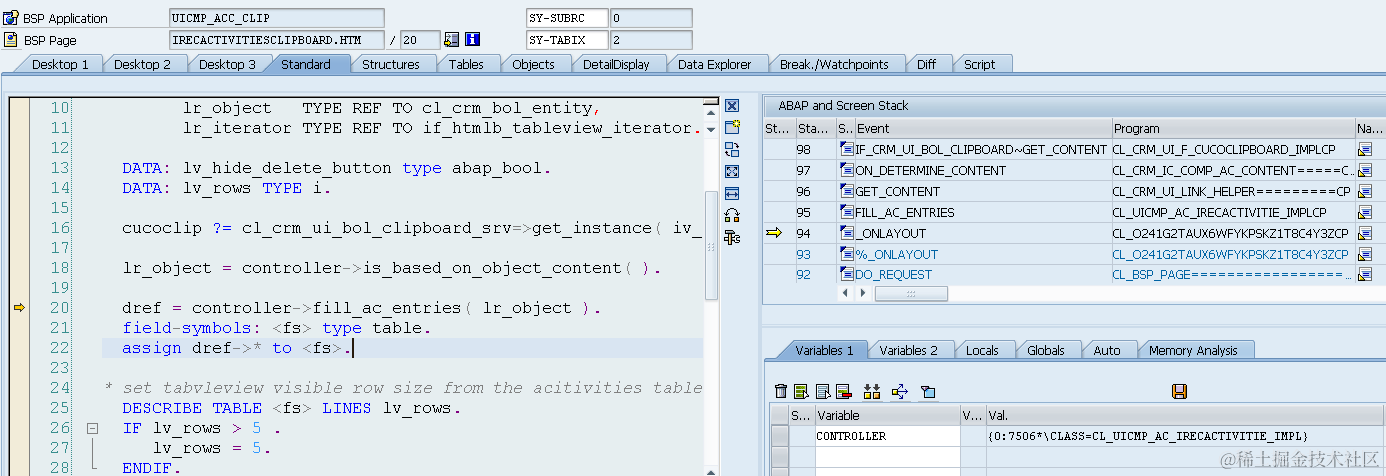Select the Auto tab

click(x=1107, y=350)
